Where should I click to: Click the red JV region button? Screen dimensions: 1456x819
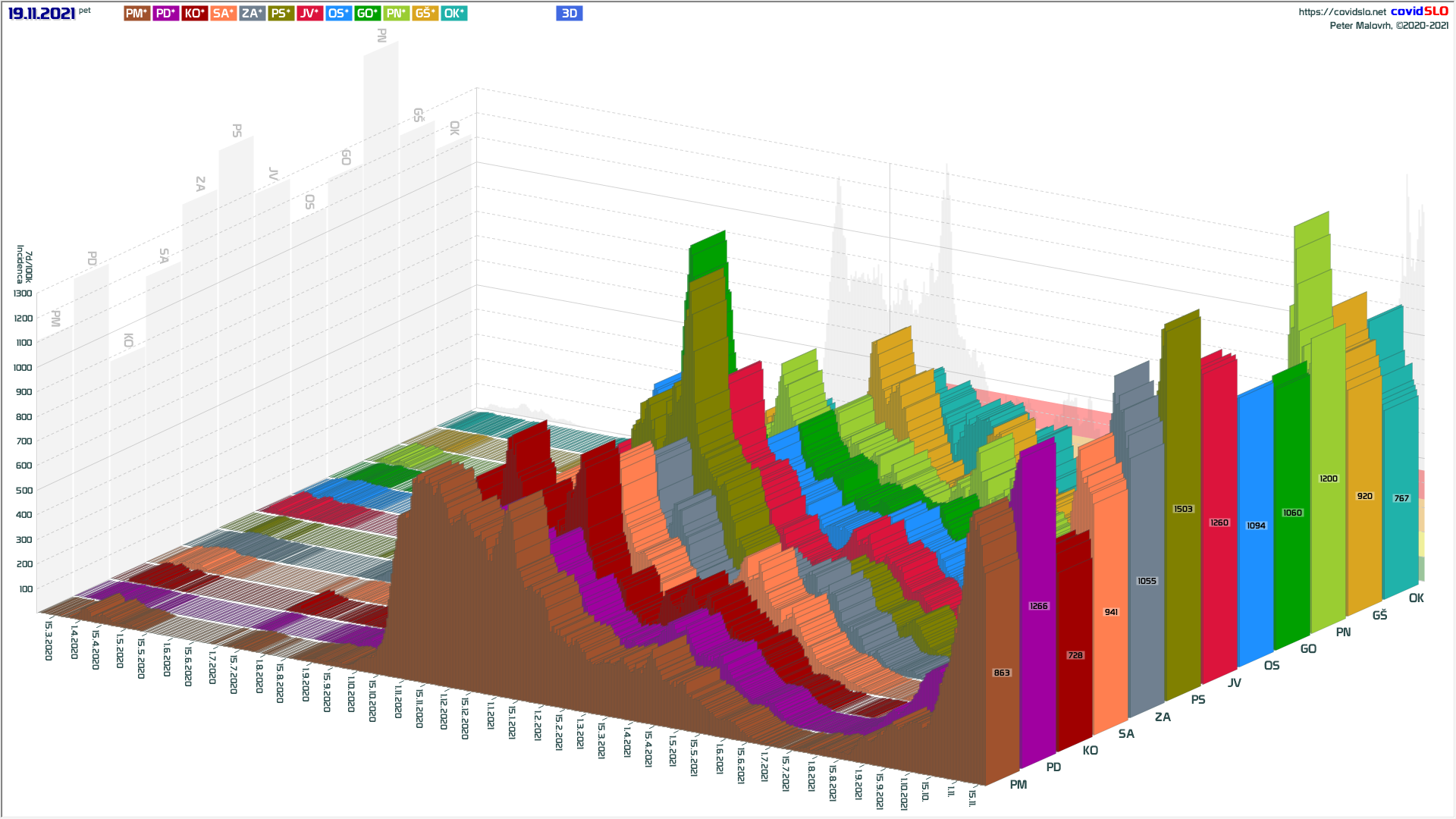coord(309,14)
